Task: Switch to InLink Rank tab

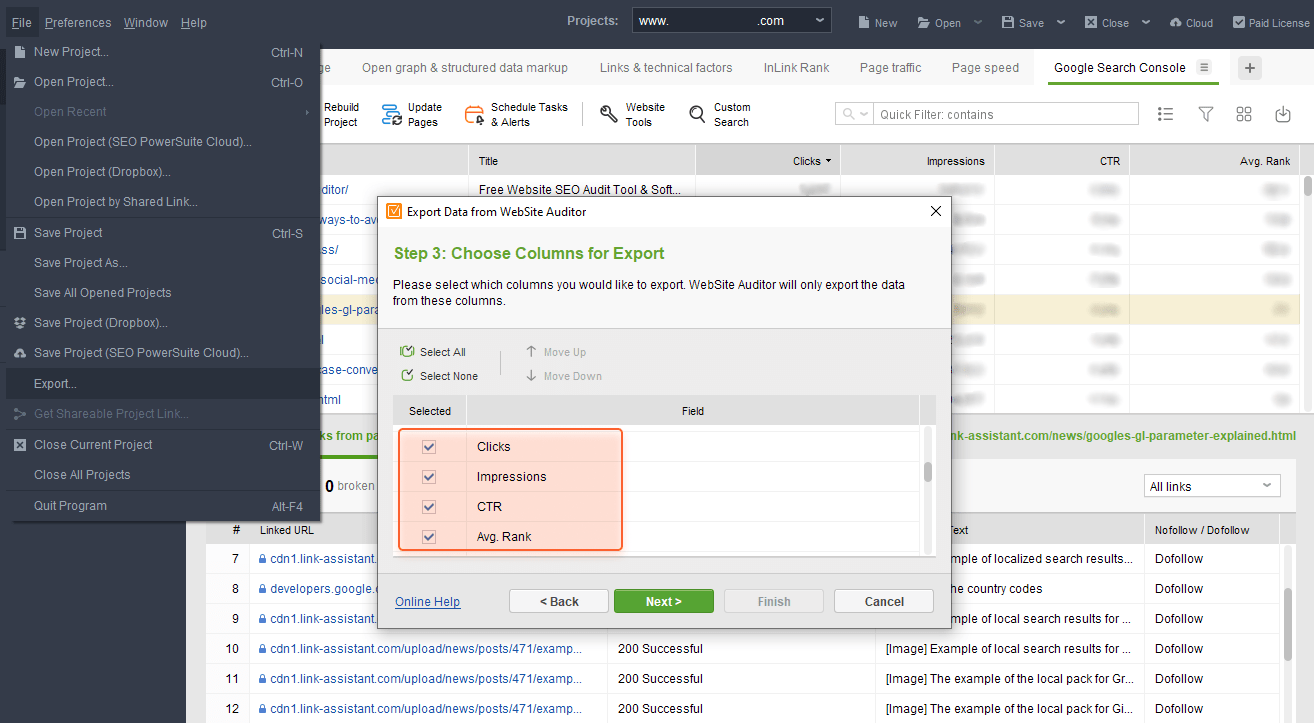Action: 796,68
